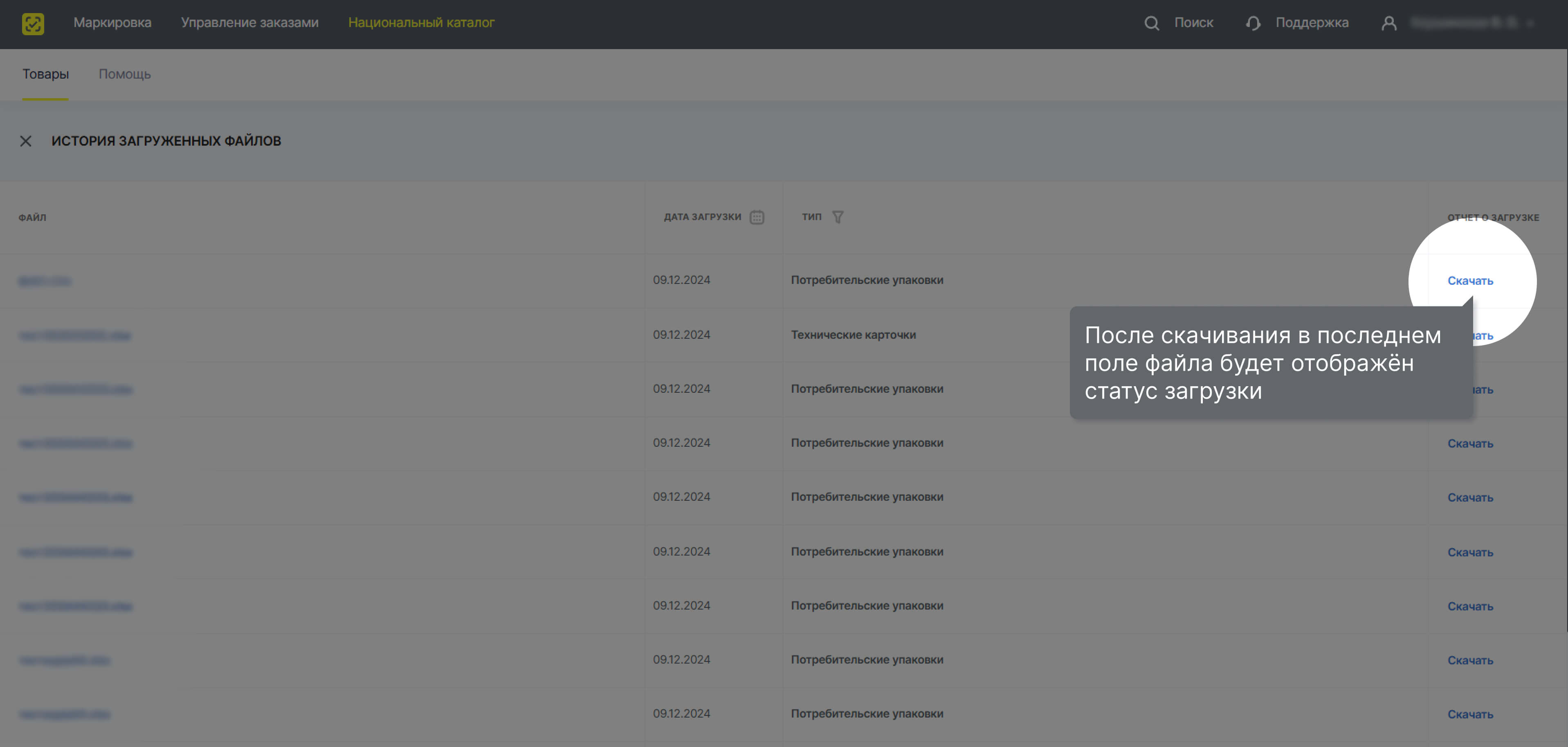
Task: Open the upload date calendar filter
Action: (757, 217)
